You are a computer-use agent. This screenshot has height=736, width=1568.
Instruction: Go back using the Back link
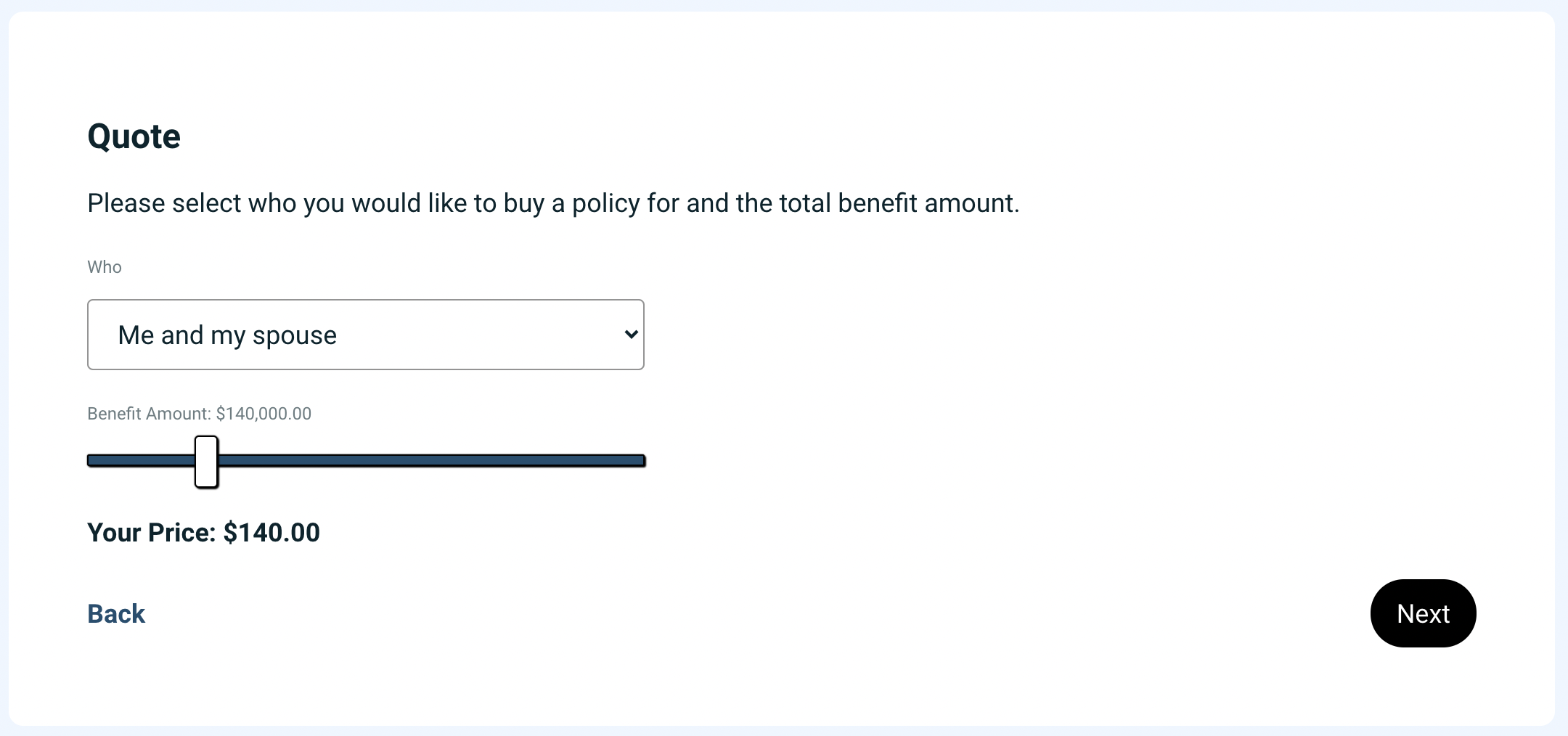[x=116, y=614]
